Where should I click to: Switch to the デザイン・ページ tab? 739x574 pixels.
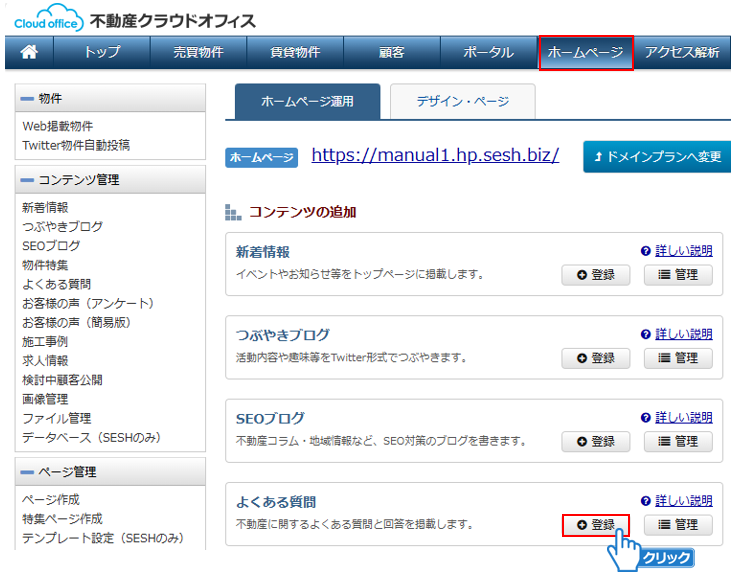462,102
